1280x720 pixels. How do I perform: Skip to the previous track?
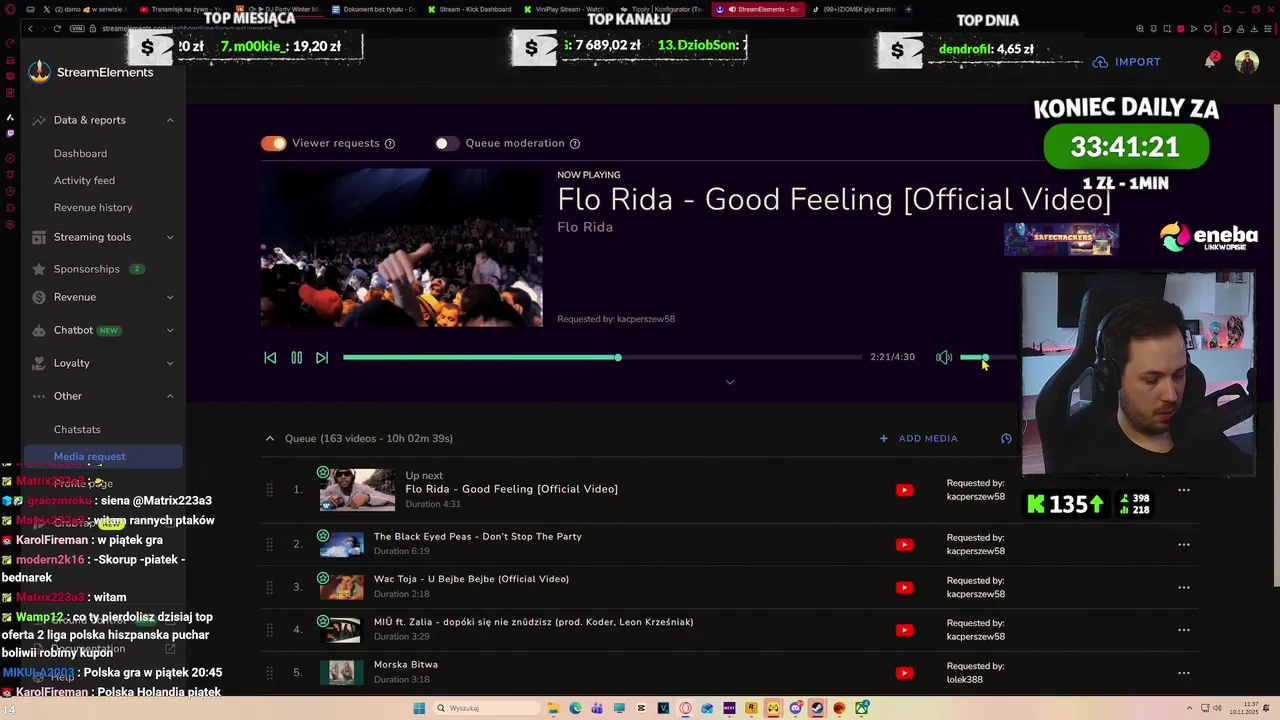(x=270, y=357)
